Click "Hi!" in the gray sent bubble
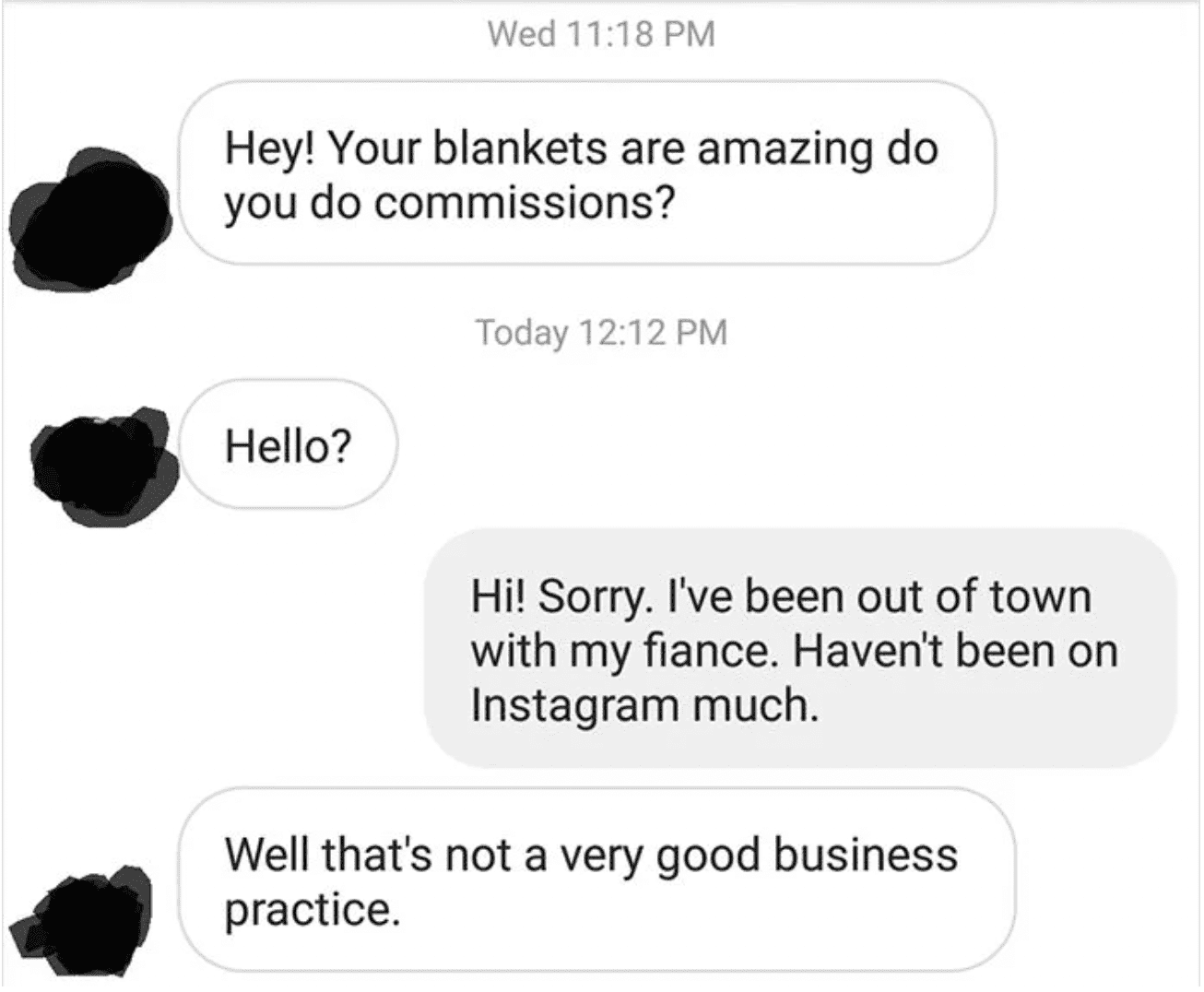This screenshot has width=1204, height=992. pos(498,597)
